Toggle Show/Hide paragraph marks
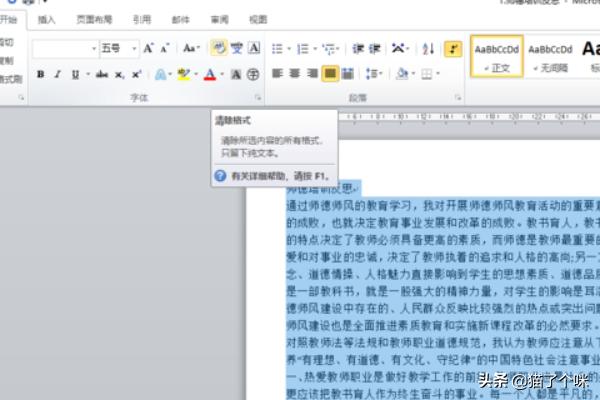The width and height of the screenshot is (600, 400). pyautogui.click(x=453, y=49)
